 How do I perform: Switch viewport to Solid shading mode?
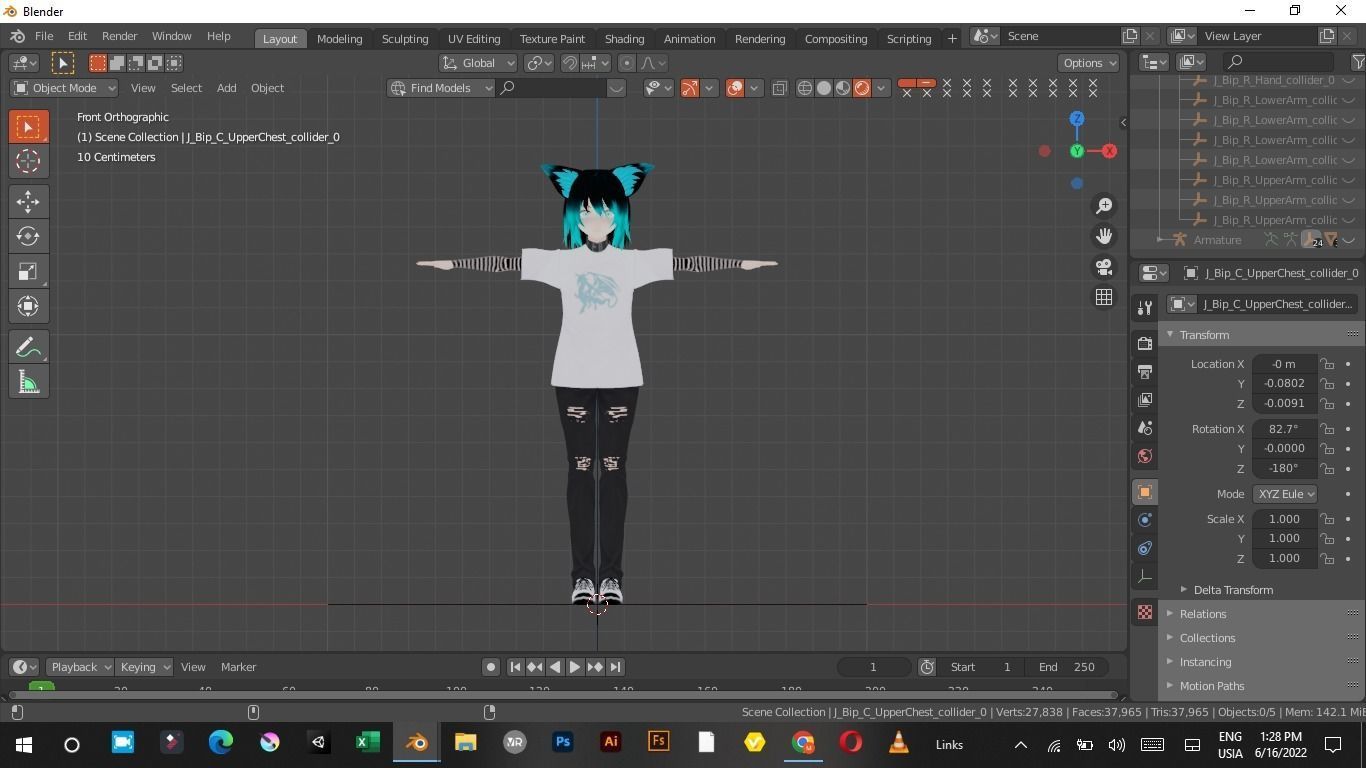[x=824, y=88]
